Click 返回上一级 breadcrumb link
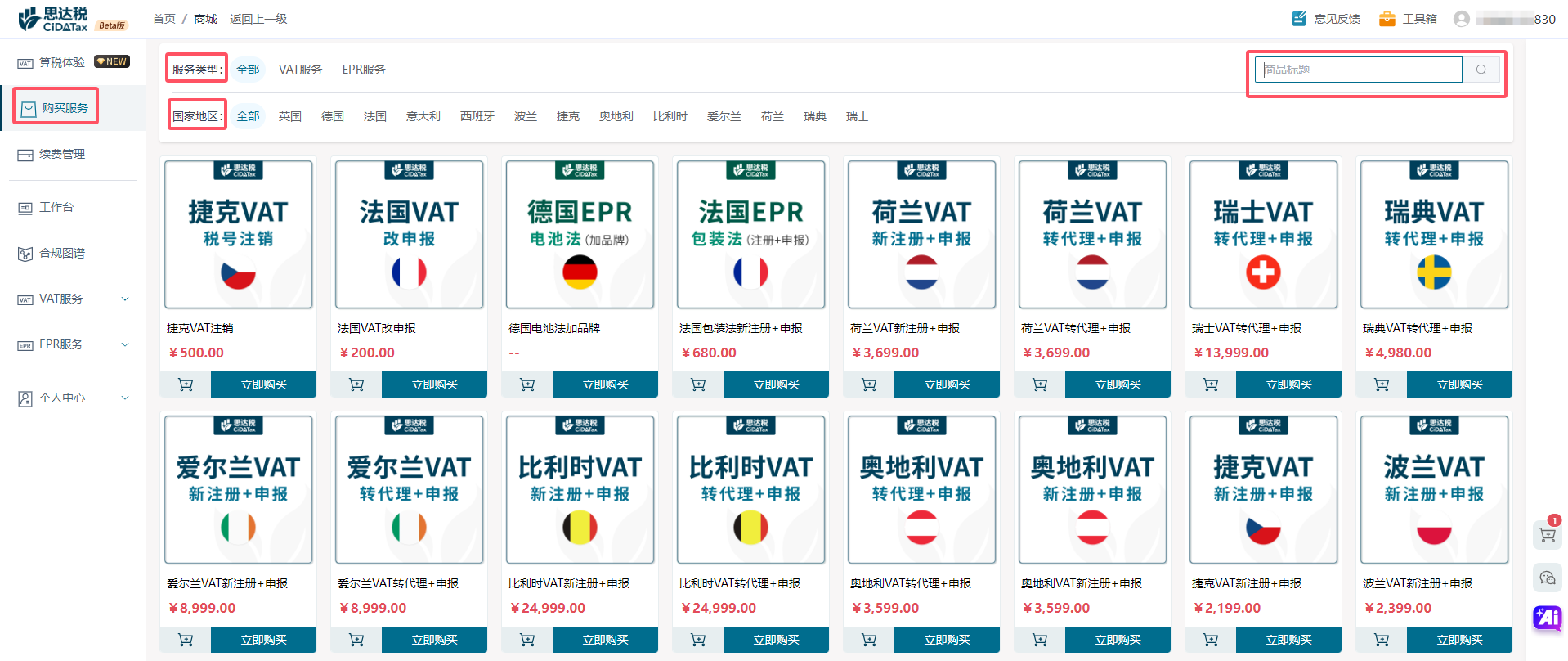The width and height of the screenshot is (1568, 661). [258, 19]
